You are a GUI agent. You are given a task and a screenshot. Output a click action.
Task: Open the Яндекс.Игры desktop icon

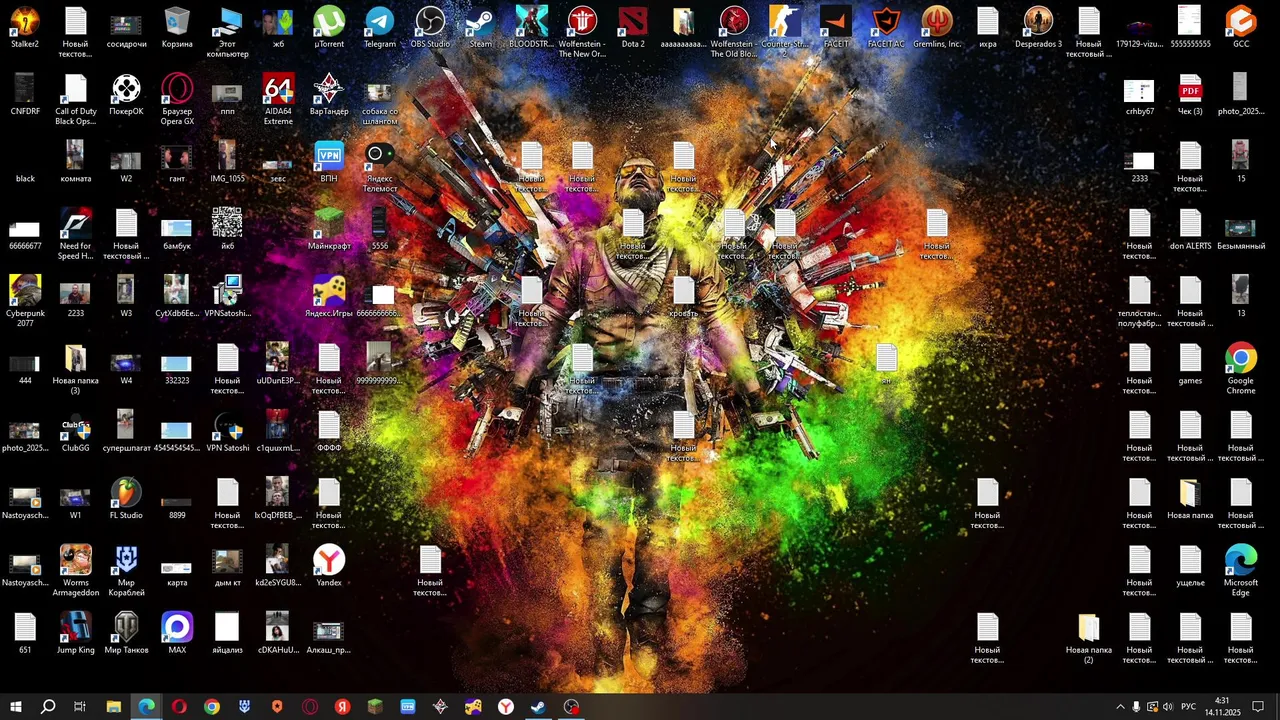[328, 297]
